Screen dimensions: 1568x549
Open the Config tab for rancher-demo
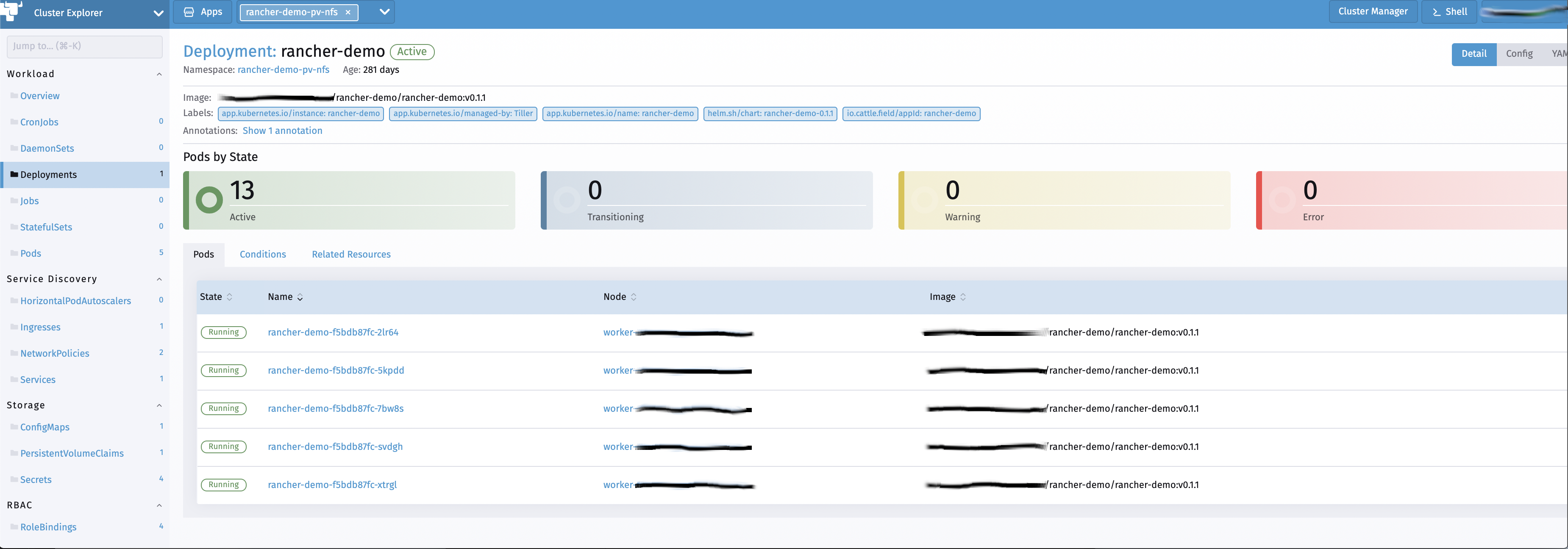click(1519, 53)
